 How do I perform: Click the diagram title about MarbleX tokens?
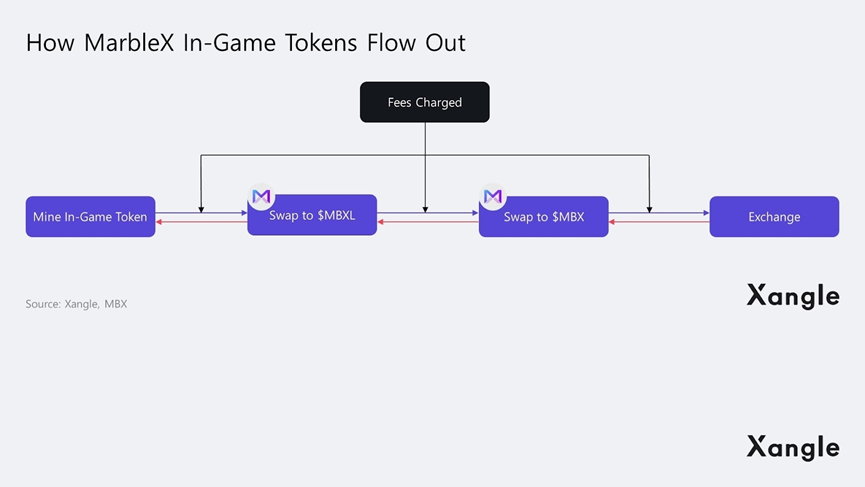(245, 43)
